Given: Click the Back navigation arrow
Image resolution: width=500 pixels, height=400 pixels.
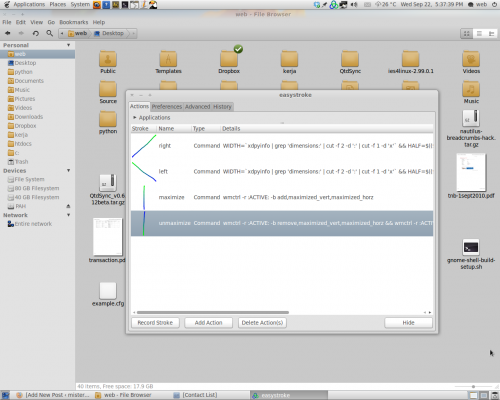Looking at the screenshot, I should (8, 33).
